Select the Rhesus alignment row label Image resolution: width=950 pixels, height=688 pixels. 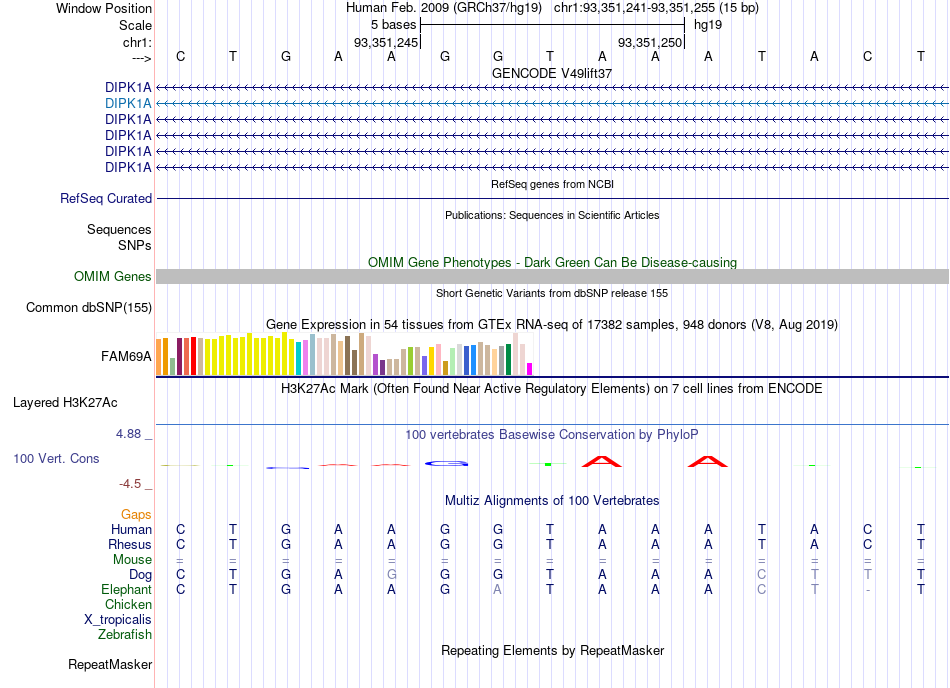pos(130,544)
